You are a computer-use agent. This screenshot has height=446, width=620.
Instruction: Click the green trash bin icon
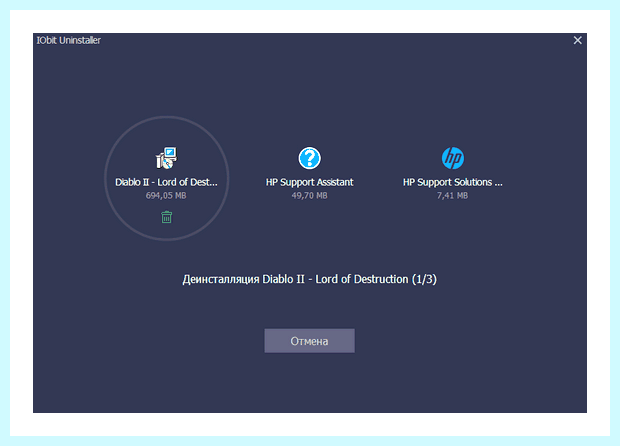(x=166, y=217)
